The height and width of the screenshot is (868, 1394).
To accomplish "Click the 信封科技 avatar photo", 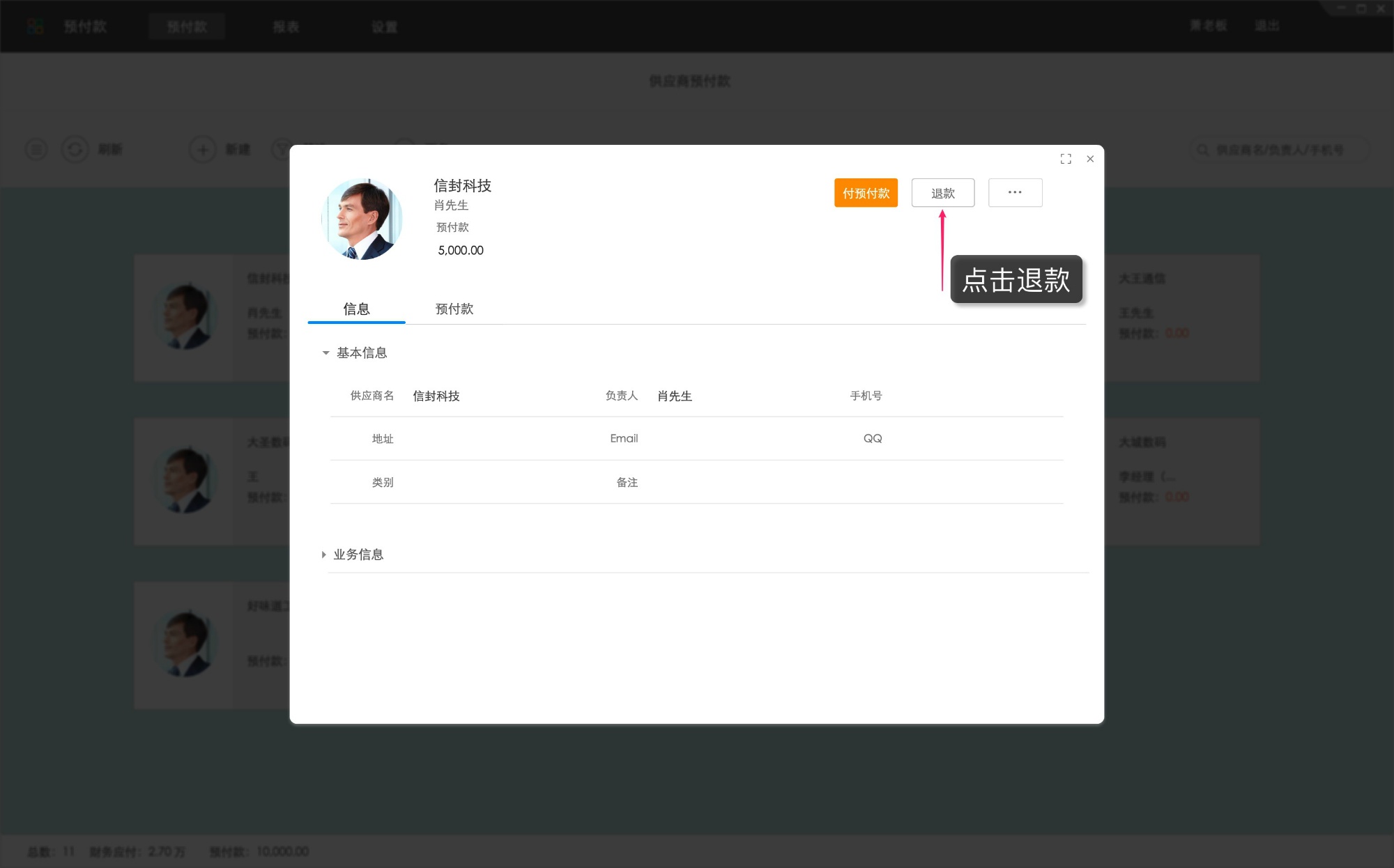I will point(362,218).
